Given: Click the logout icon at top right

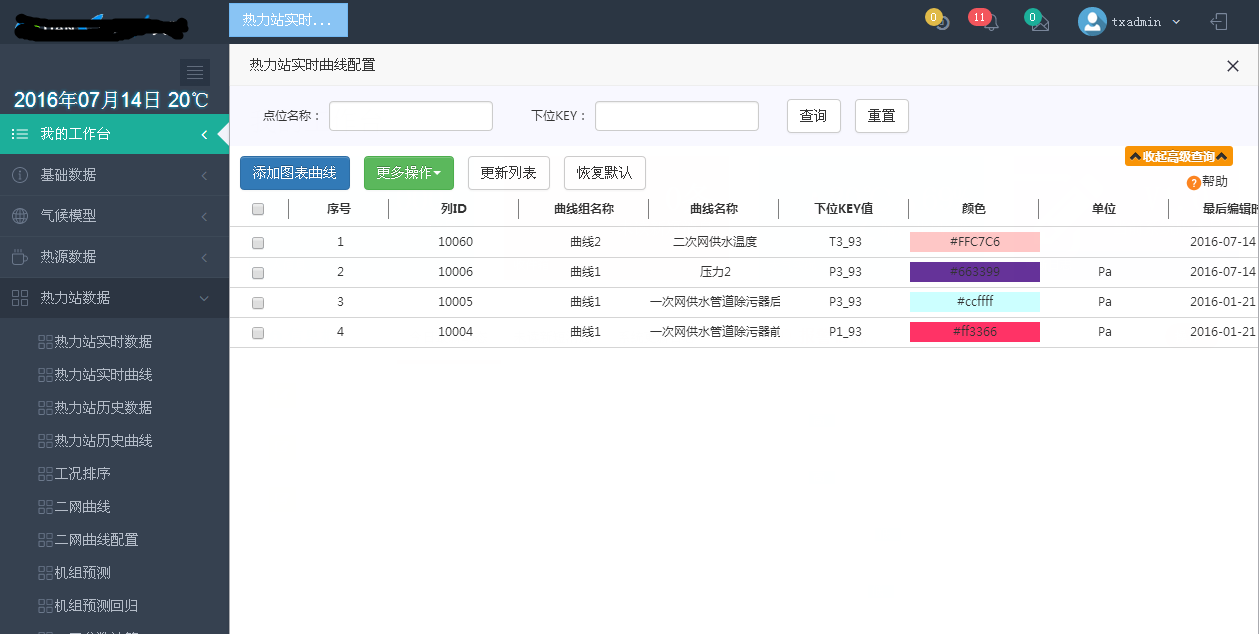Looking at the screenshot, I should [1219, 21].
